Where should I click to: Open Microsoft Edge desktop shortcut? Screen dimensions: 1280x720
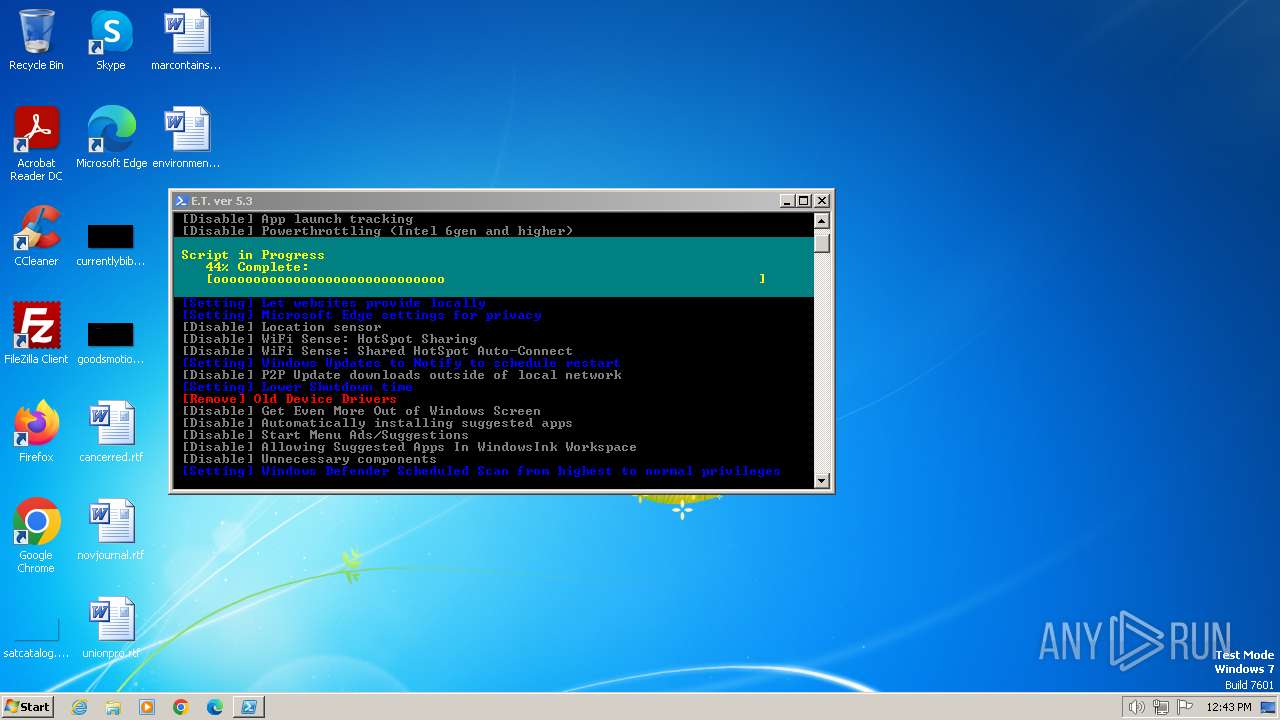click(111, 137)
